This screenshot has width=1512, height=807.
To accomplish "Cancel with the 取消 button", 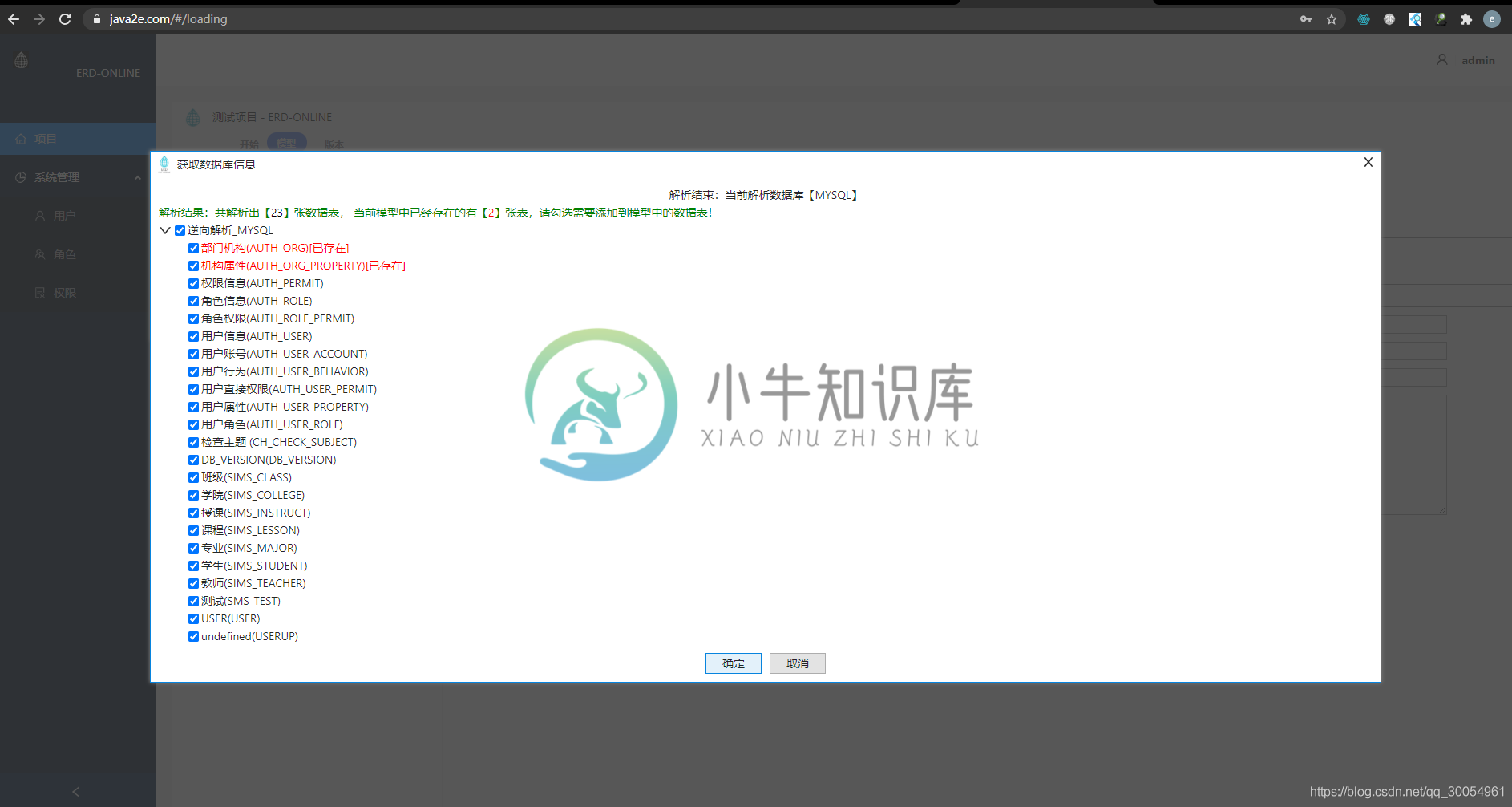I will [x=798, y=663].
